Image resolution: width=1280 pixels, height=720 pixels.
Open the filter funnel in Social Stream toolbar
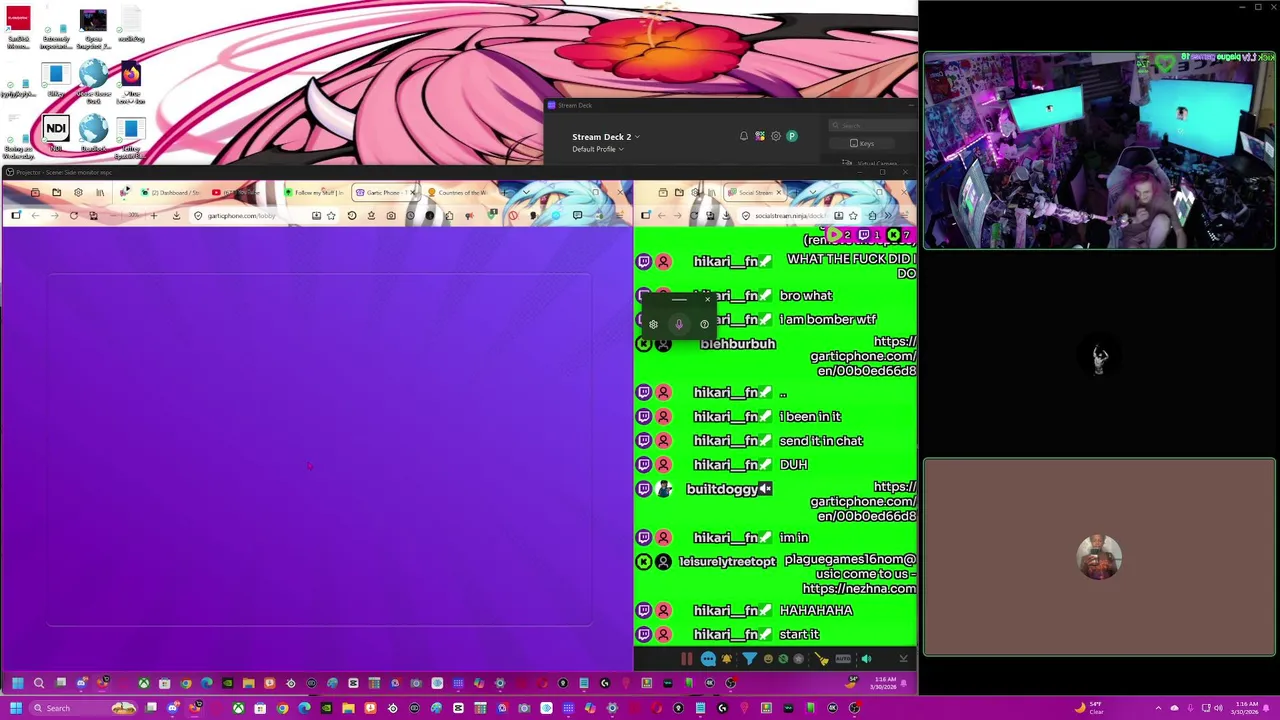coord(750,659)
